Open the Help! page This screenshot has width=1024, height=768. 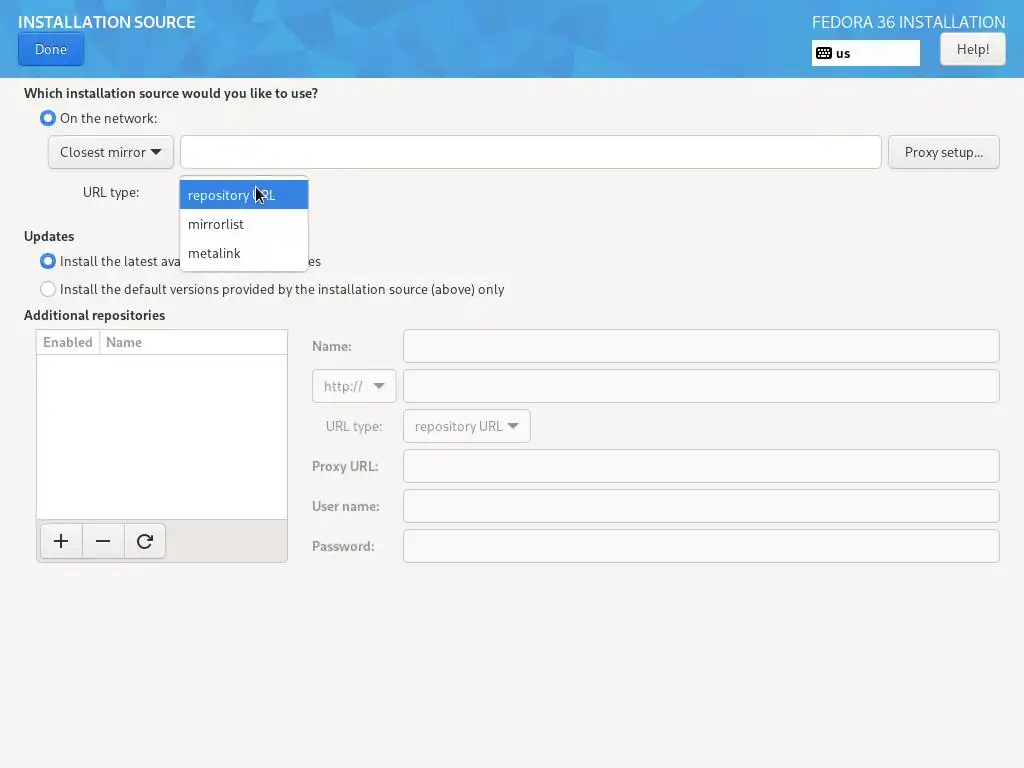point(972,50)
